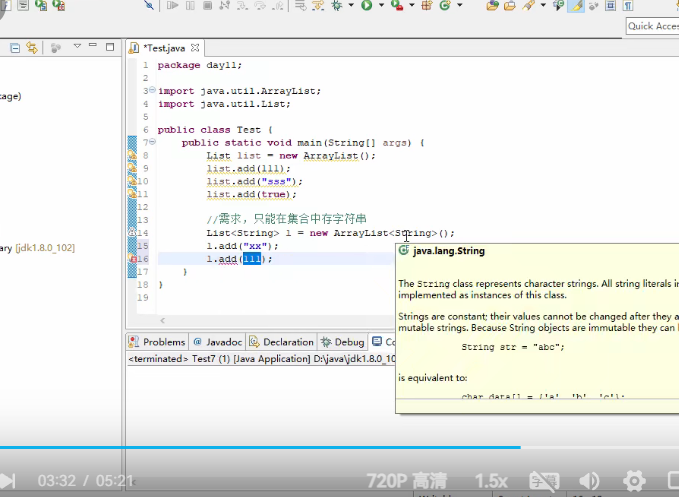Click Link with Editor icon
The height and width of the screenshot is (497, 679).
32,47
